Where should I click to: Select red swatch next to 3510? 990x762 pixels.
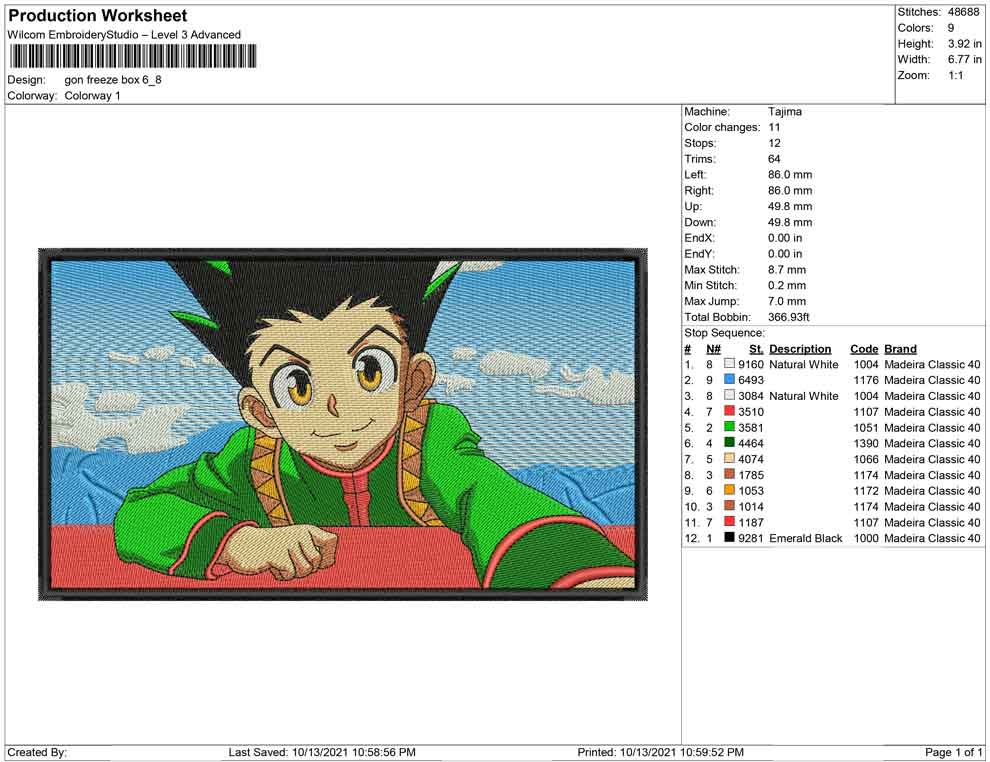(x=729, y=411)
